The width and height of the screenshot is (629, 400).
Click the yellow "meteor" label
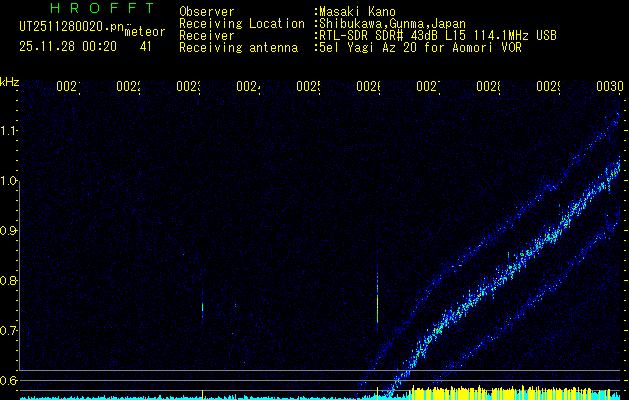coord(145,32)
